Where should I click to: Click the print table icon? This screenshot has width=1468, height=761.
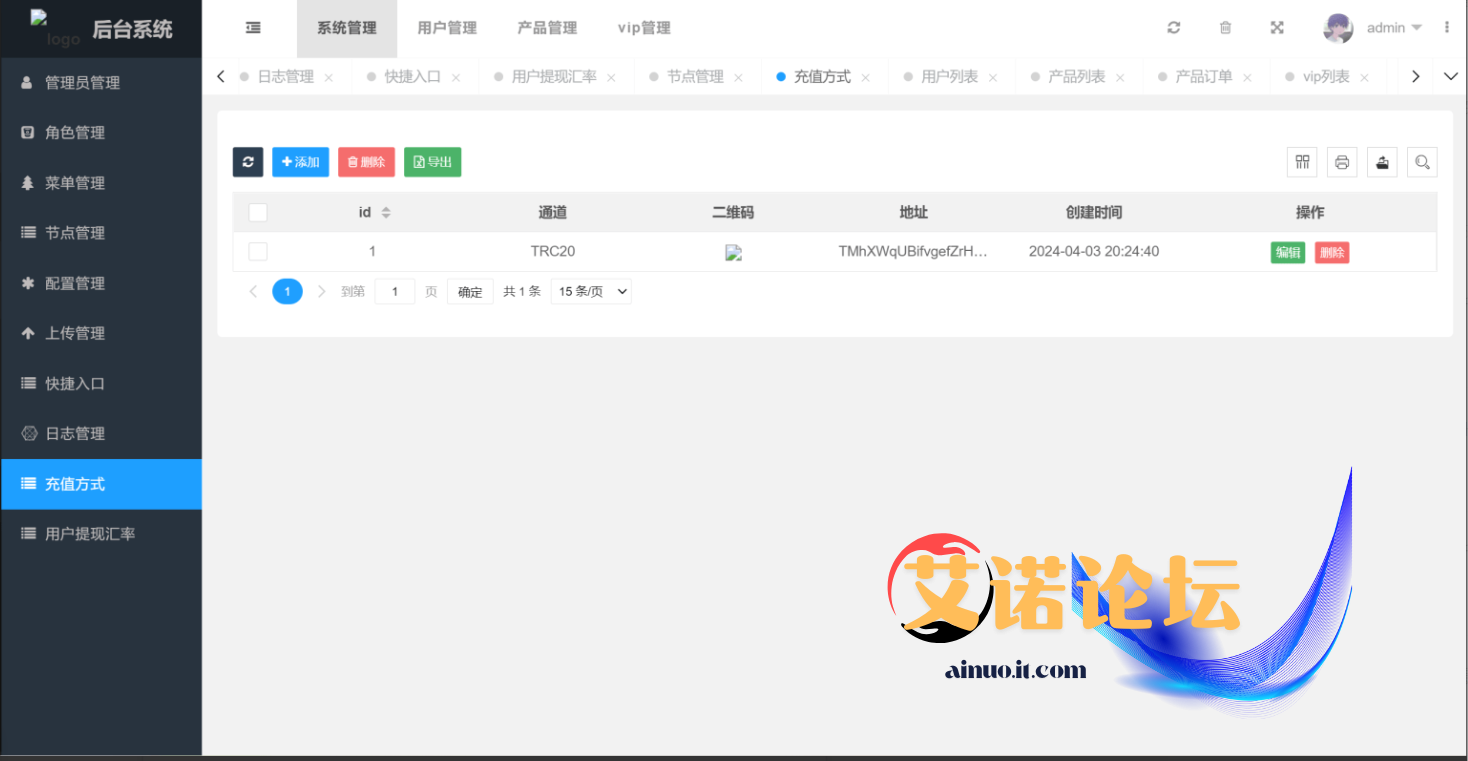[x=1342, y=162]
